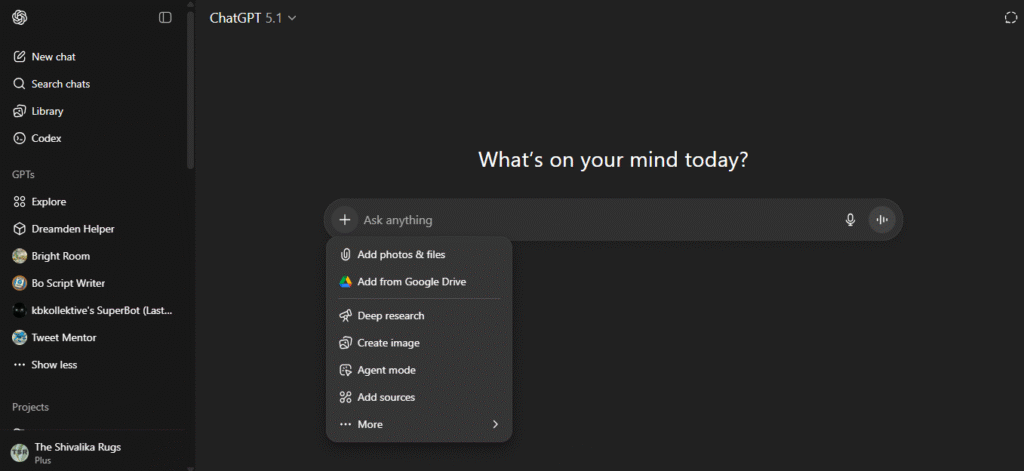Click the Dreamden Helper cube icon
The width and height of the screenshot is (1024, 471).
click(x=19, y=229)
